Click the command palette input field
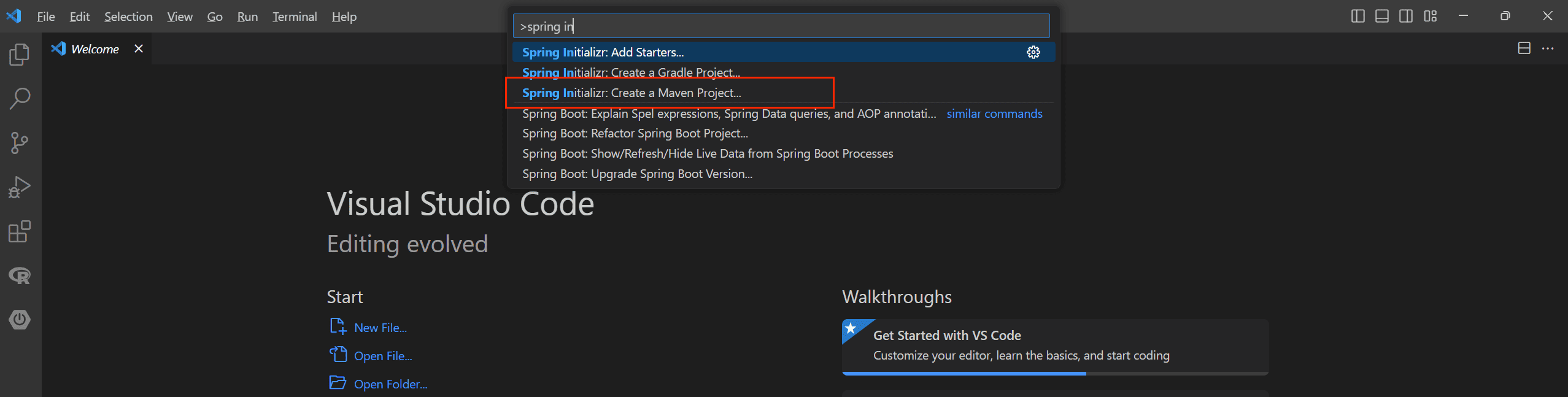1568x397 pixels. click(x=781, y=26)
